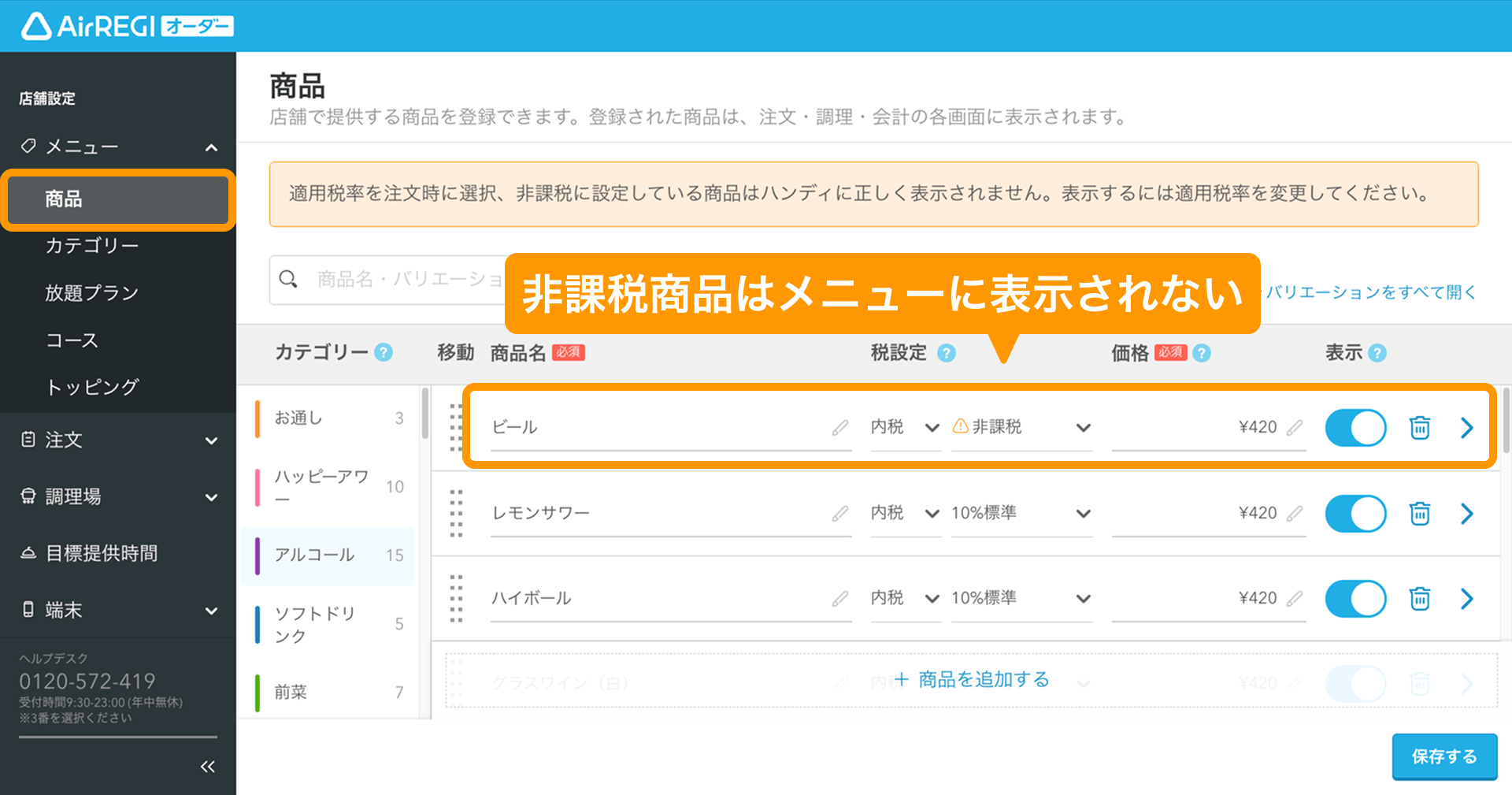The height and width of the screenshot is (795, 1512).
Task: Toggle display switch for ビール
Action: [1356, 428]
